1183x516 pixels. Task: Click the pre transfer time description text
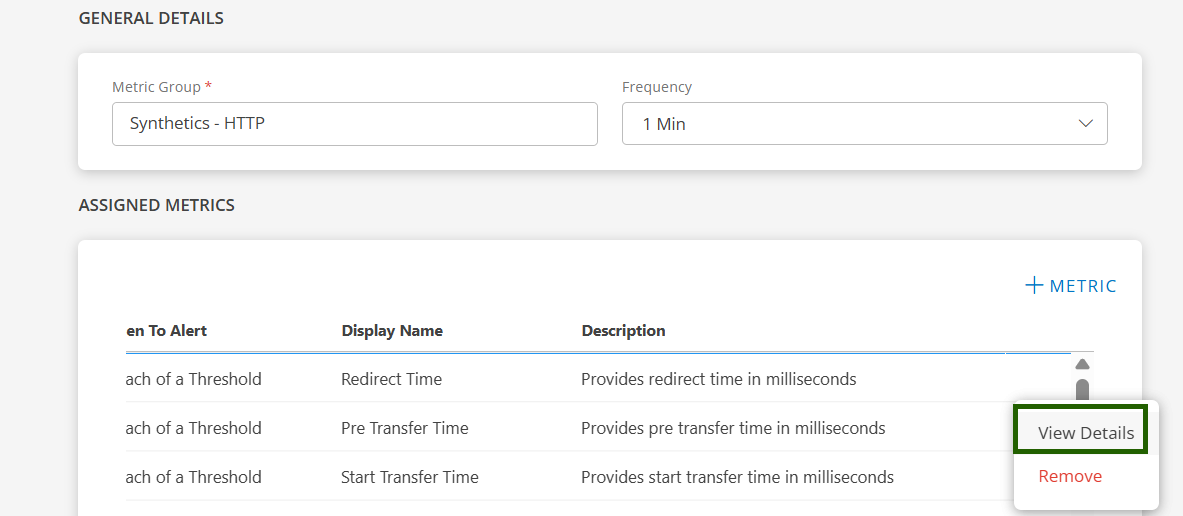pyautogui.click(x=733, y=428)
